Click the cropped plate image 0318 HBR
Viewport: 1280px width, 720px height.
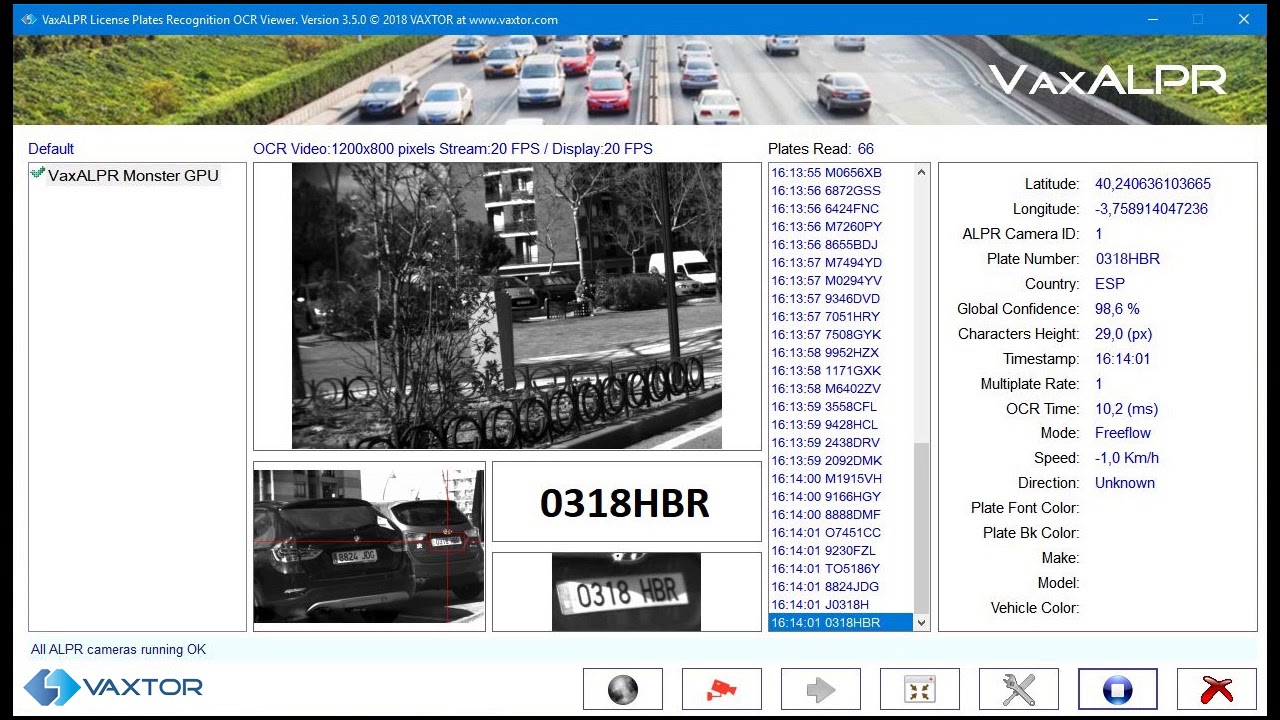tap(626, 592)
